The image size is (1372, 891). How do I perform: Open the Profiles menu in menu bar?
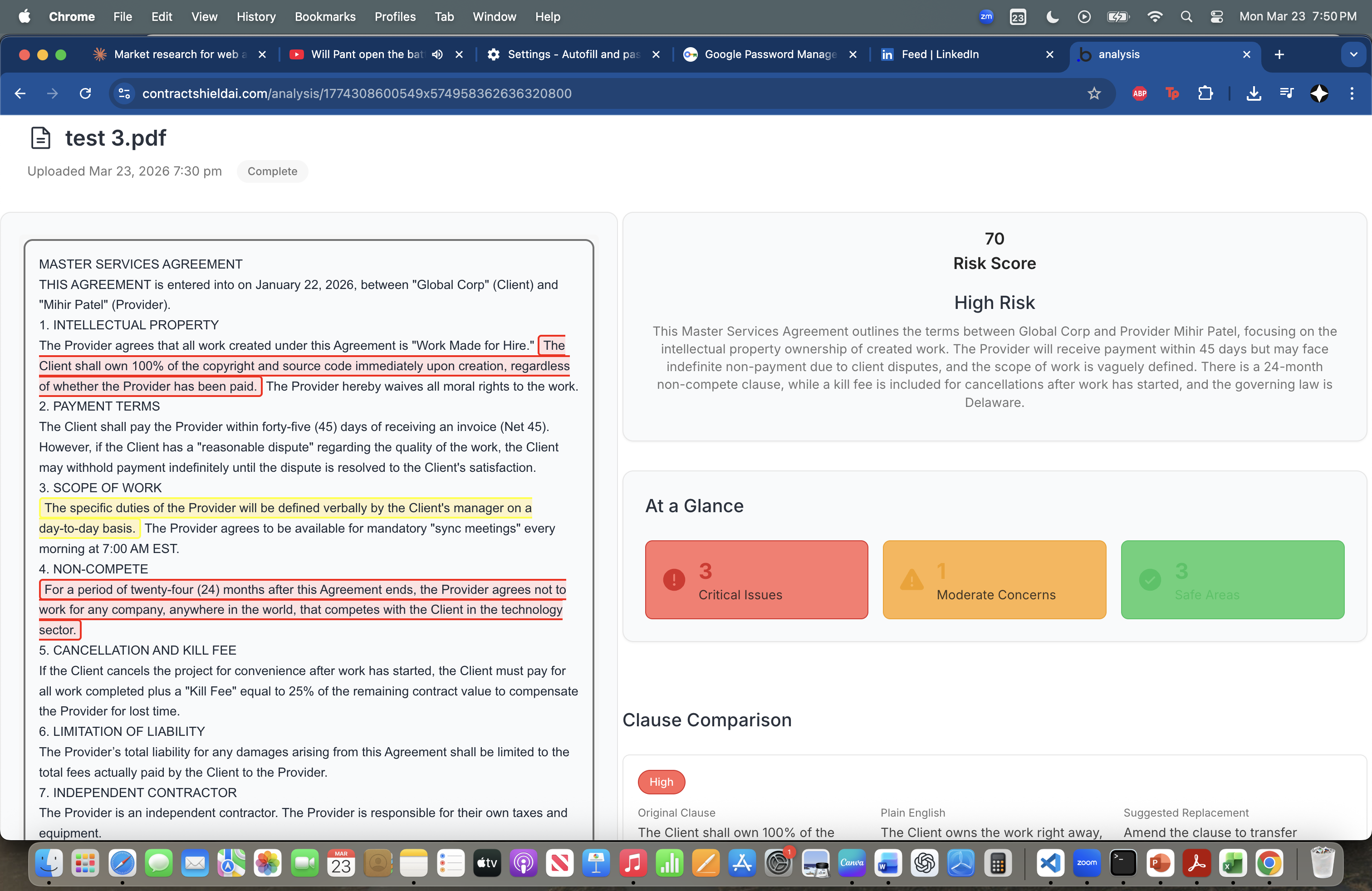[394, 17]
